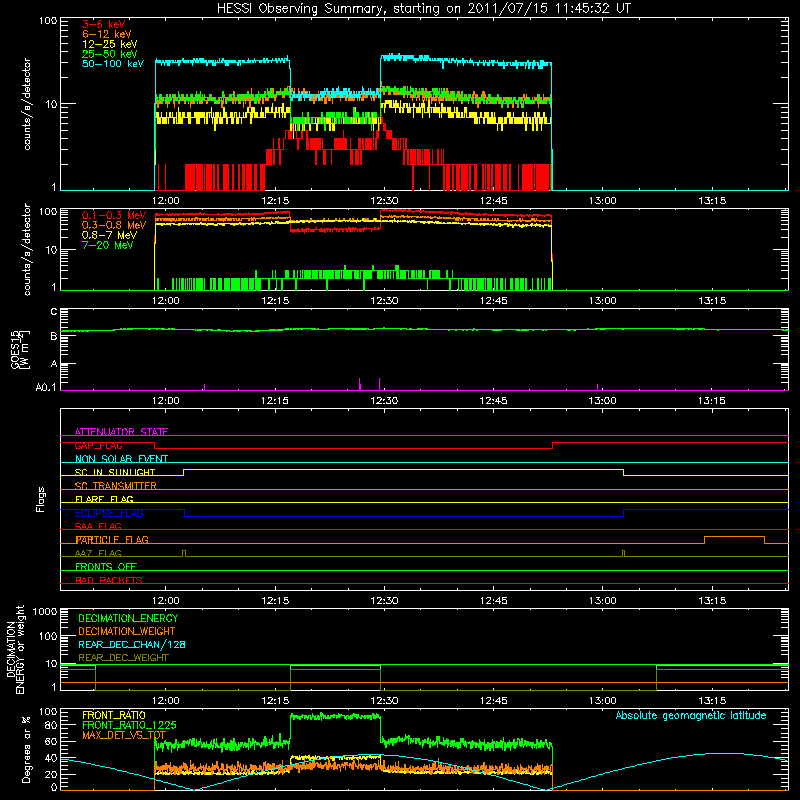Pick the NON_SOLAR_EVENT flag label
Viewport: 800px width, 800px height.
[x=121, y=459]
